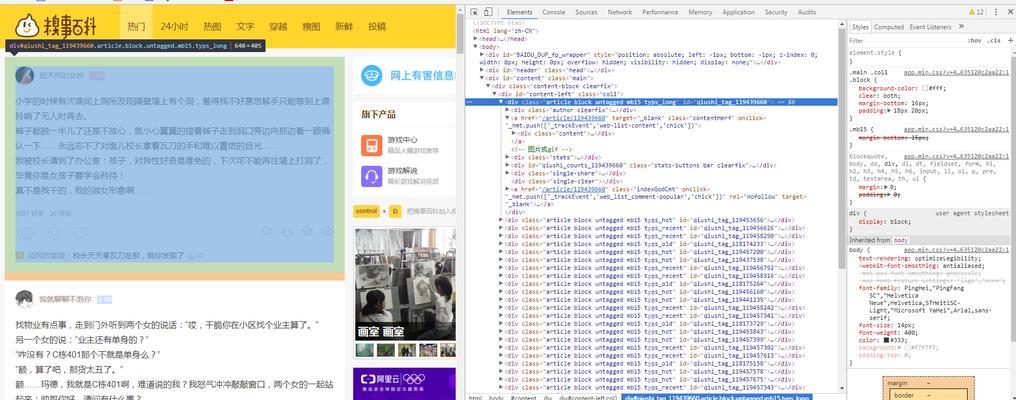
Task: Collapse the body element node
Action: tap(477, 47)
